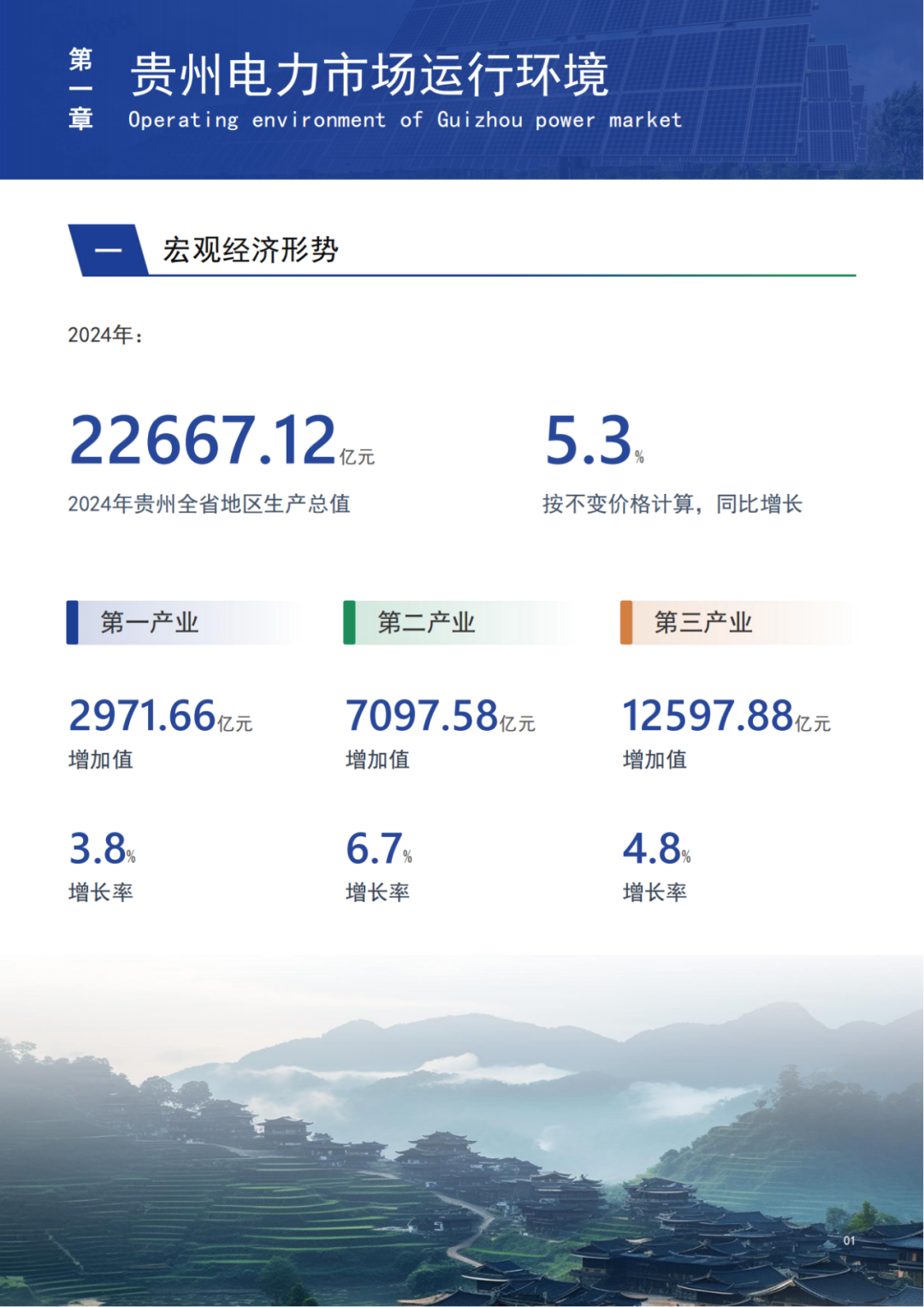Viewport: 924px width, 1307px height.
Task: Click the 第三产业 header
Action: pyautogui.click(x=703, y=622)
